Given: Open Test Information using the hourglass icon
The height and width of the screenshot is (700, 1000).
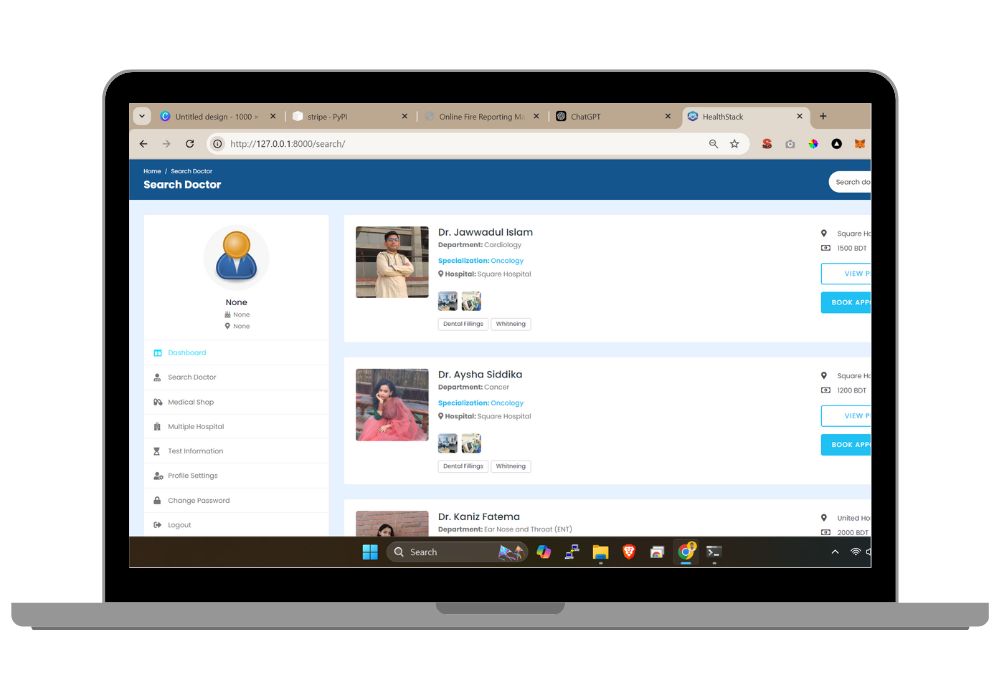Looking at the screenshot, I should [158, 451].
